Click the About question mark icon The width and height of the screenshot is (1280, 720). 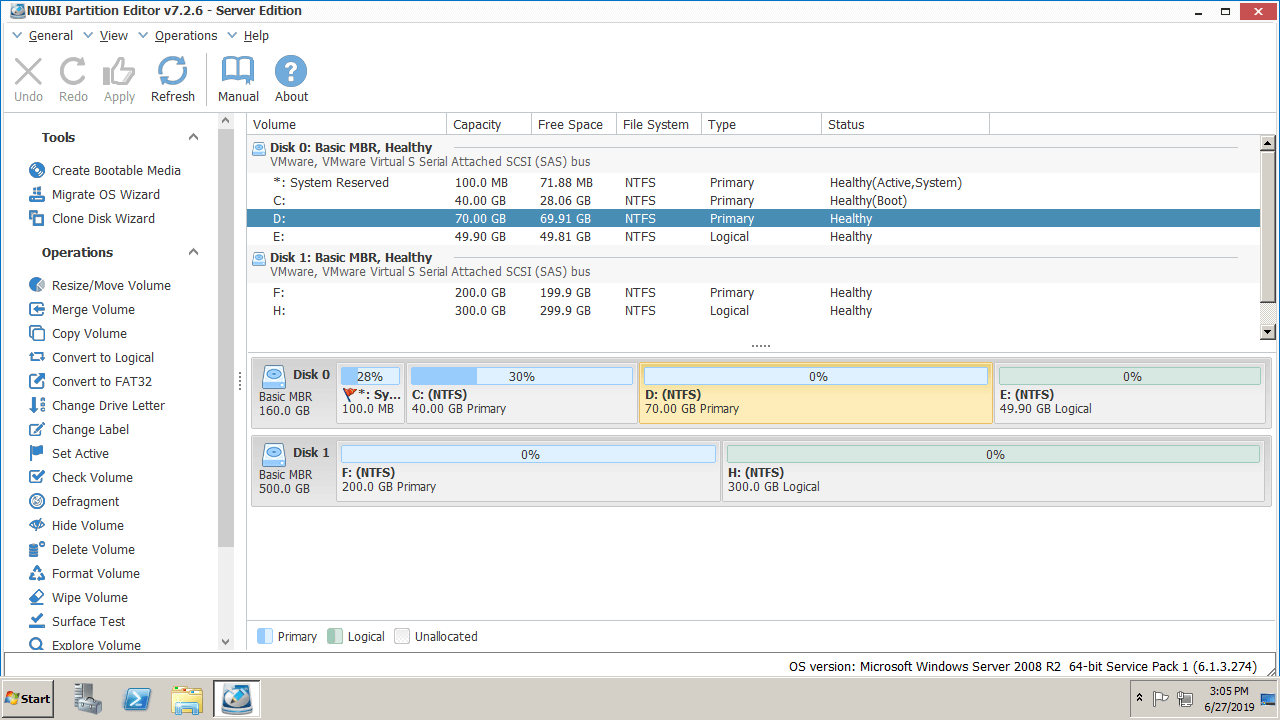click(291, 72)
